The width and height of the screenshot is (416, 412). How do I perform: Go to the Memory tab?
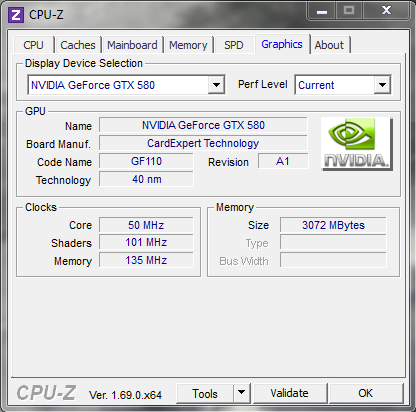[188, 45]
